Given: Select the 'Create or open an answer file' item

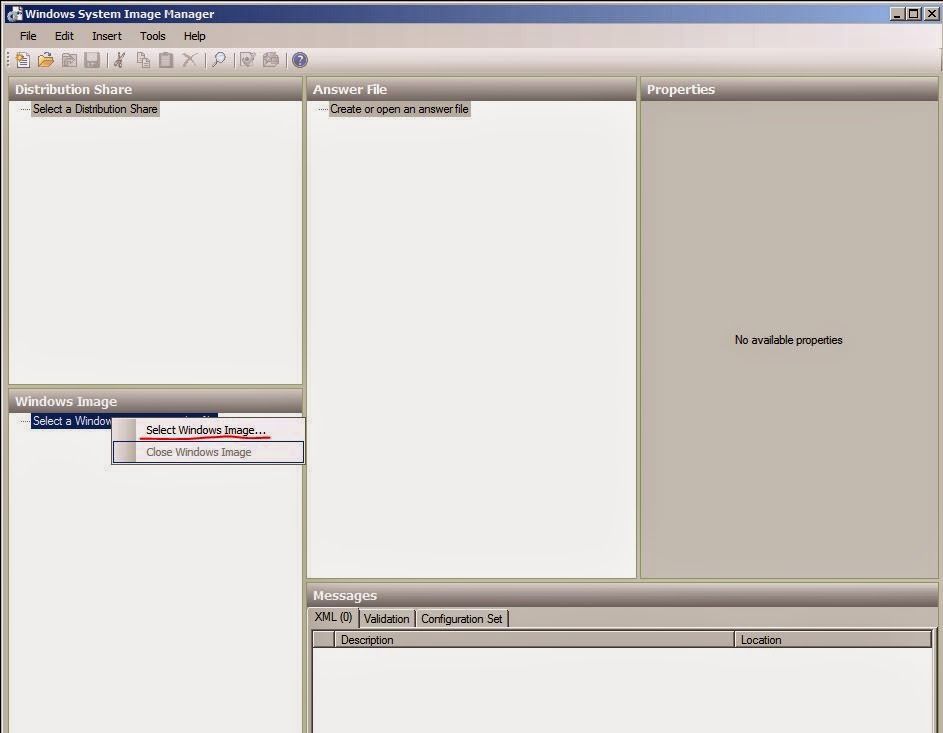Looking at the screenshot, I should tap(399, 109).
